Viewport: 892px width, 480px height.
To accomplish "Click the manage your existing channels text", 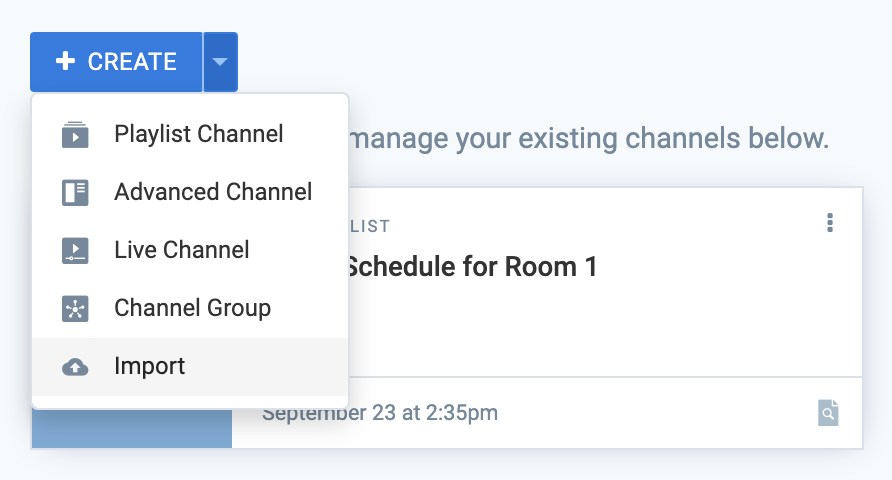I will (589, 138).
